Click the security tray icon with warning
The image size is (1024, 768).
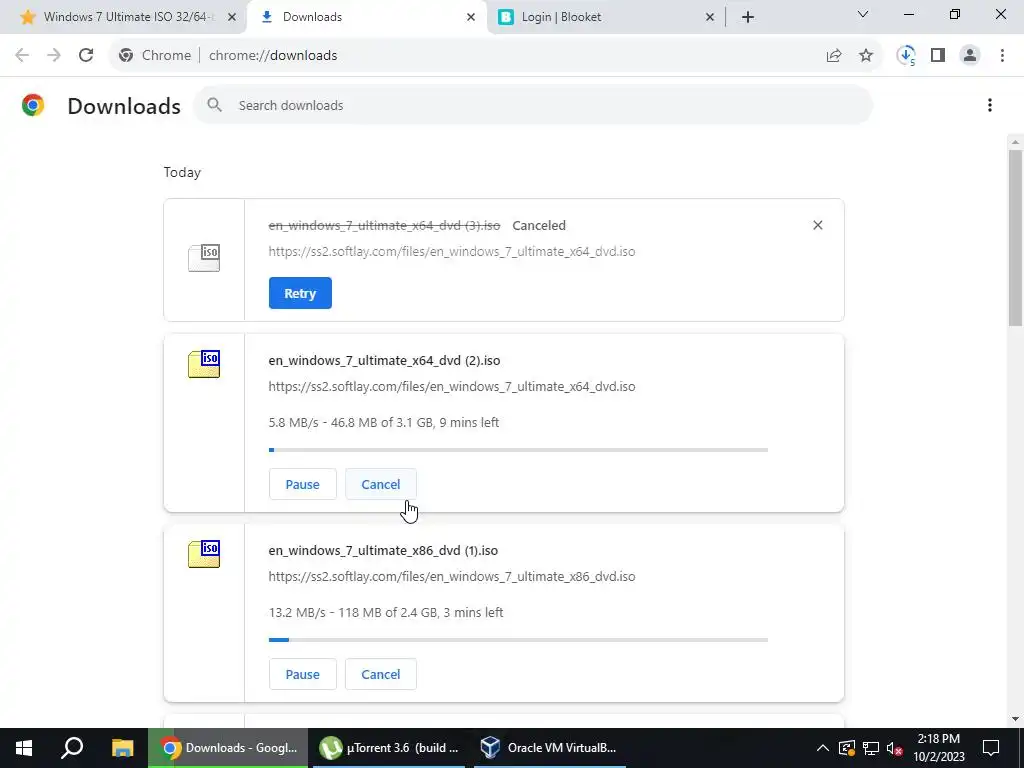[847, 748]
